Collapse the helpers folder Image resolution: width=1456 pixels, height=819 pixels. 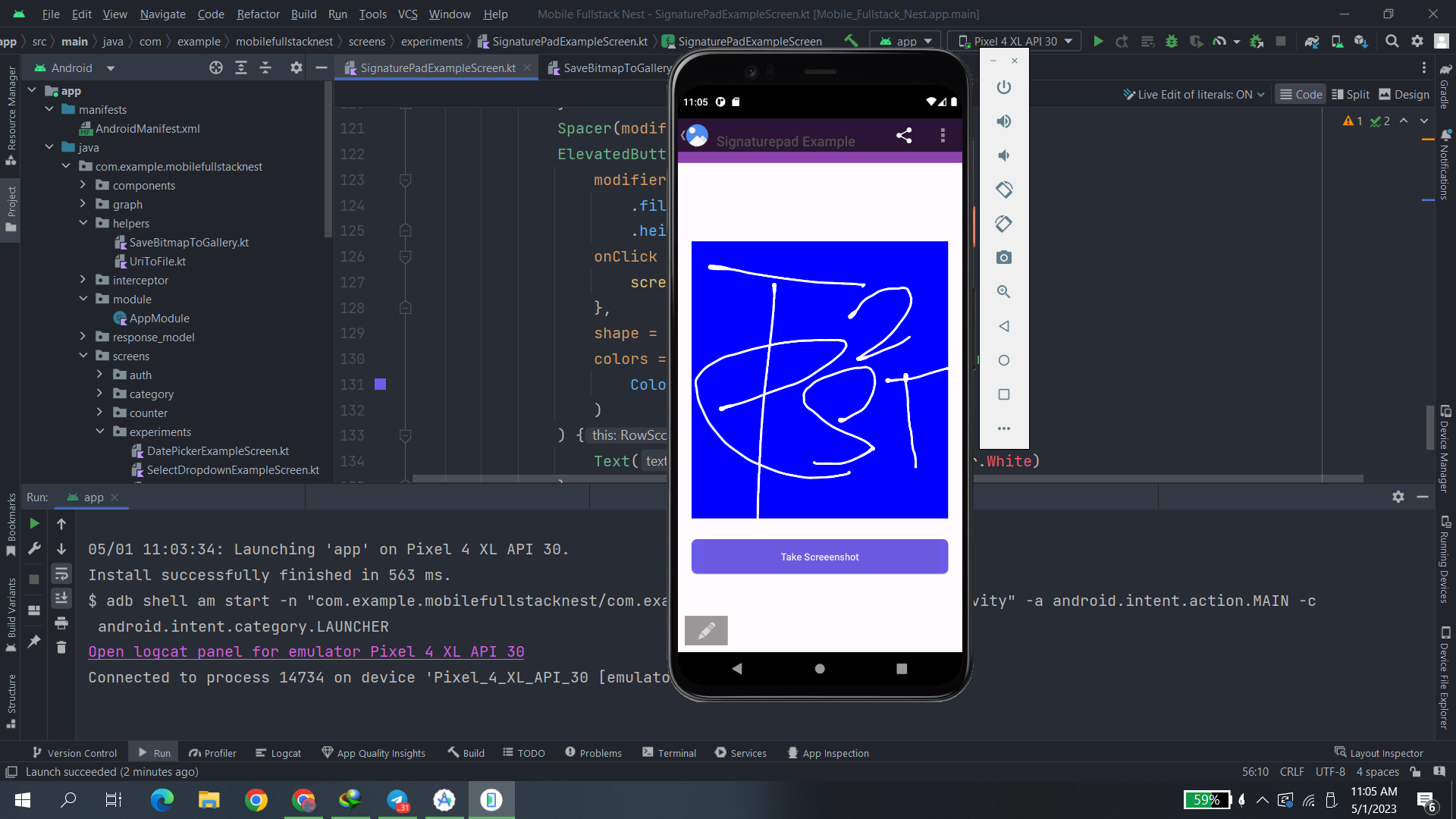pos(83,223)
